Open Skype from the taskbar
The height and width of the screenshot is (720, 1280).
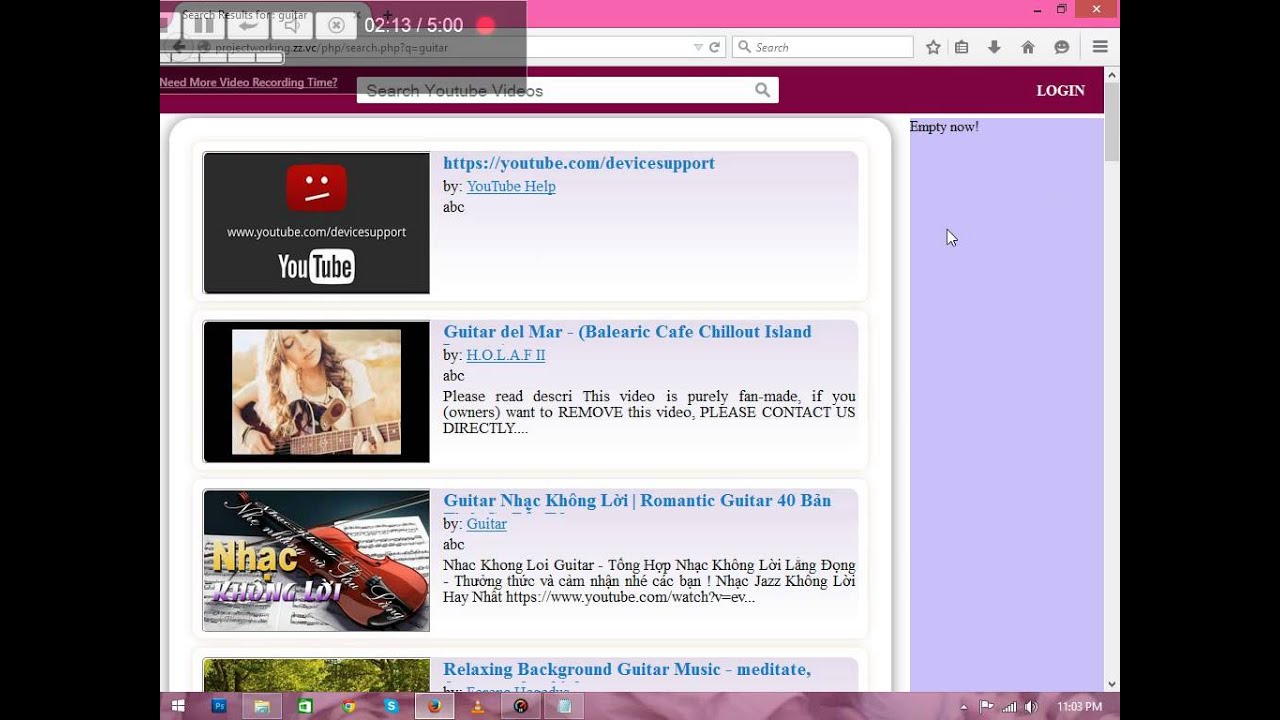[391, 706]
